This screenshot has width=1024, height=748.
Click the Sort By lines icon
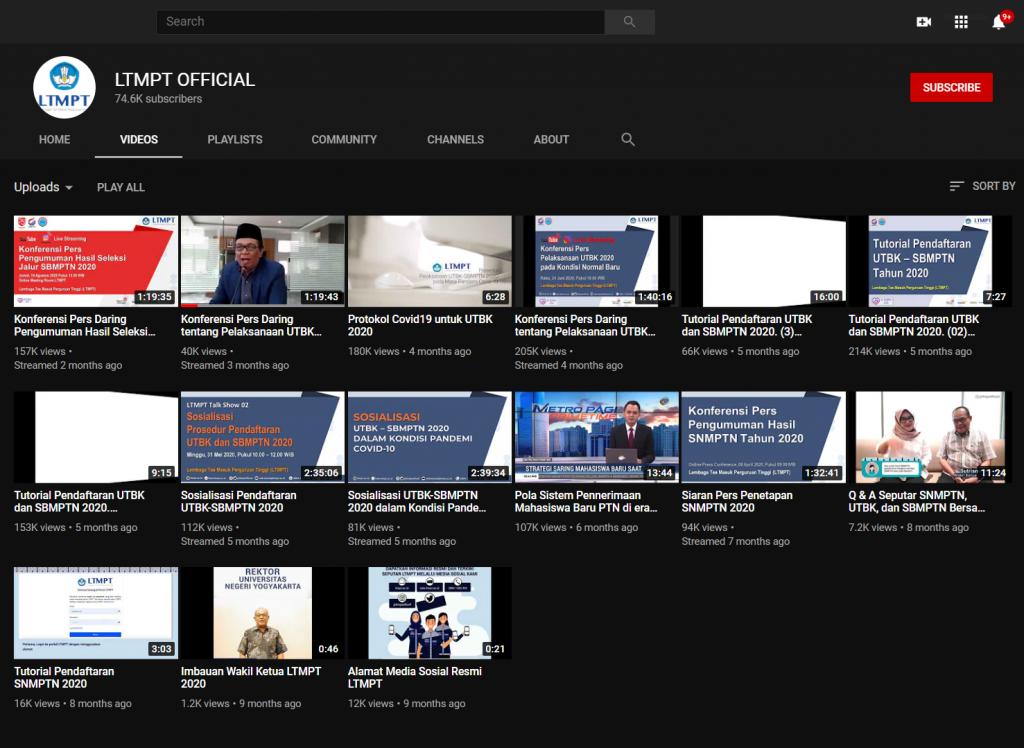[x=956, y=186]
